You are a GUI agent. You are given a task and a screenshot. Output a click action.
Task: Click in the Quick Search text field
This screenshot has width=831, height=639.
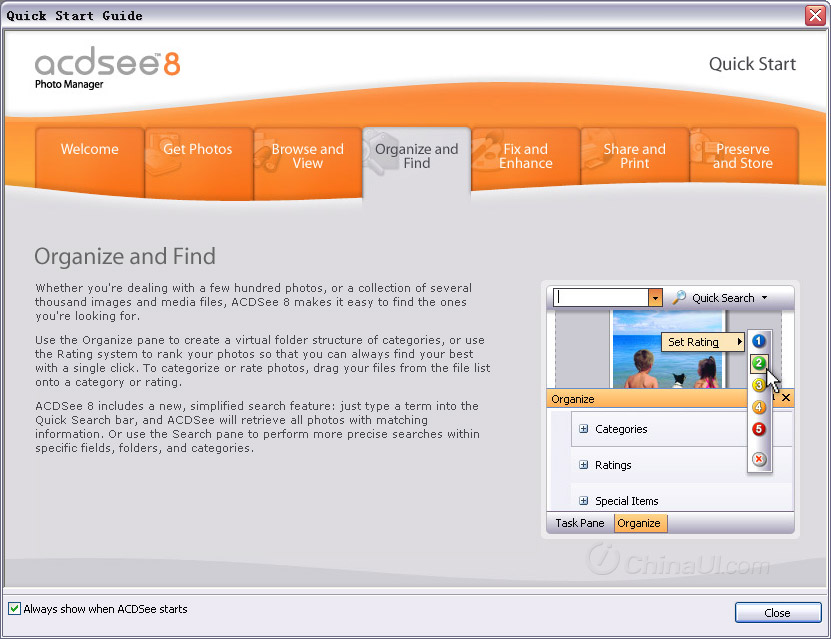(x=601, y=298)
